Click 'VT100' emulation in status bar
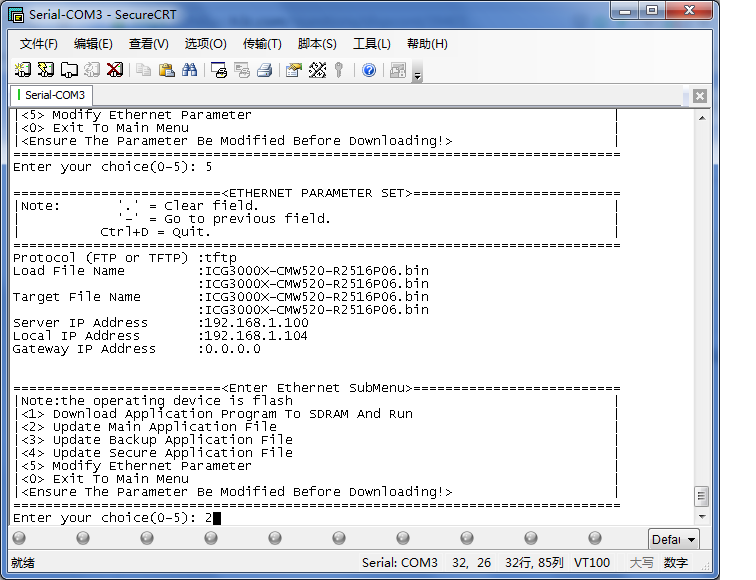Screen dimensions: 756x580 [x=592, y=563]
